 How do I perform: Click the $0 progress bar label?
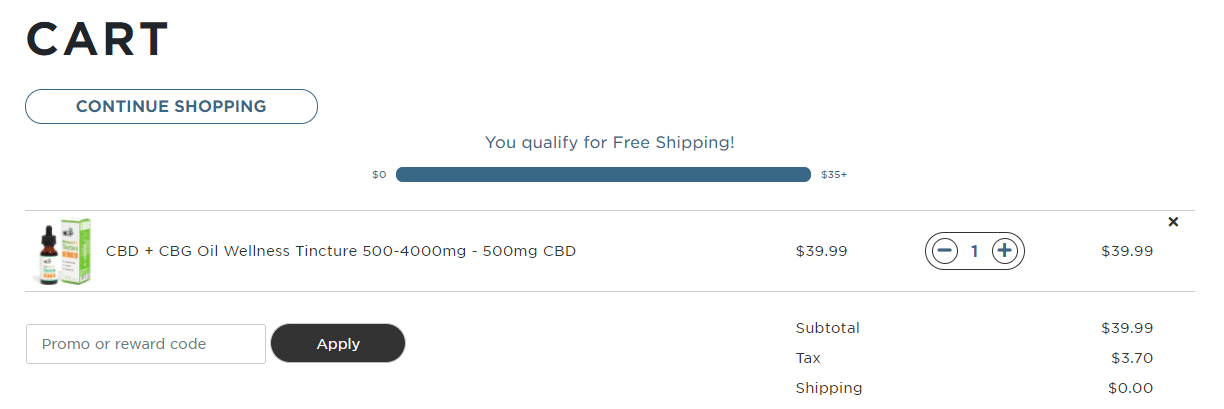point(379,175)
